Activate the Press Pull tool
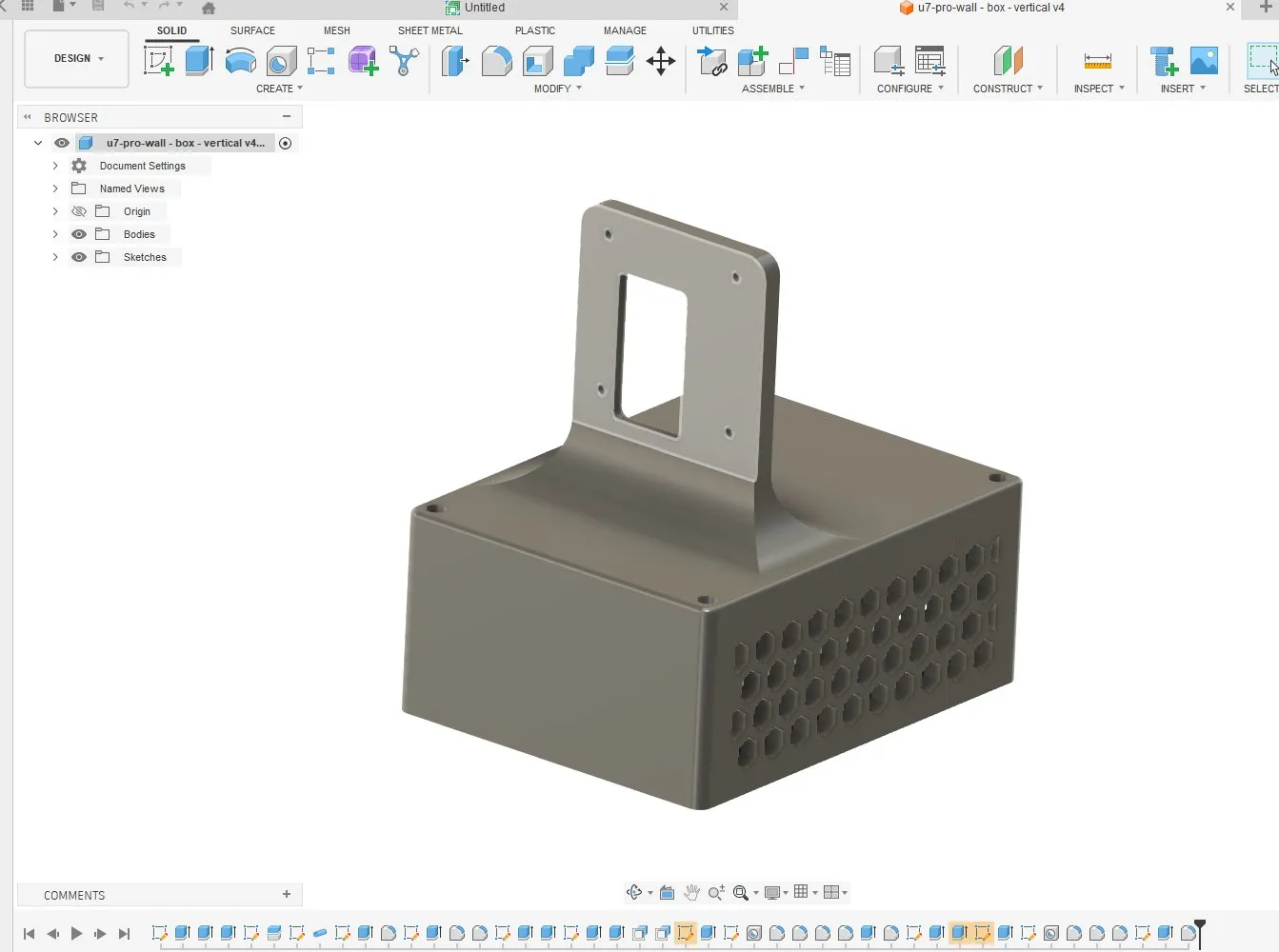1279x952 pixels. pos(455,61)
